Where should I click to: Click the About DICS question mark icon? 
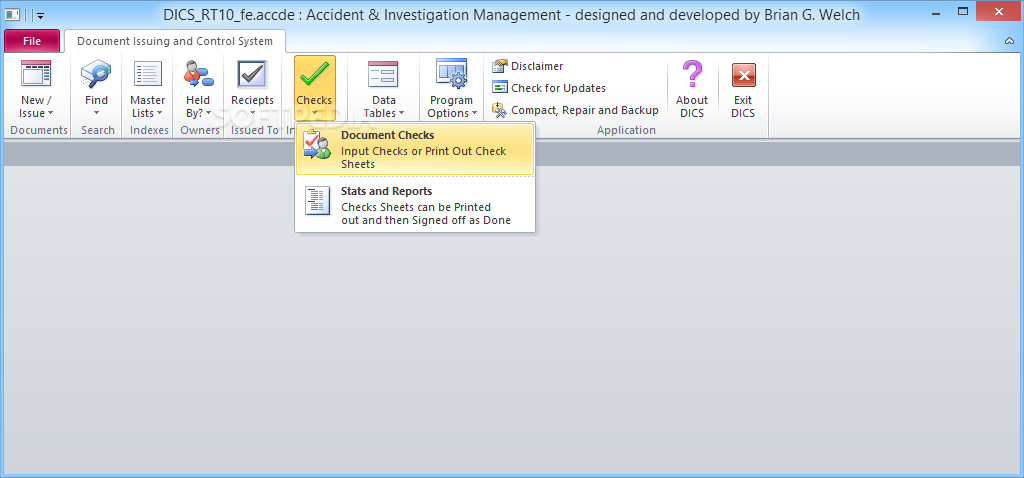click(692, 73)
